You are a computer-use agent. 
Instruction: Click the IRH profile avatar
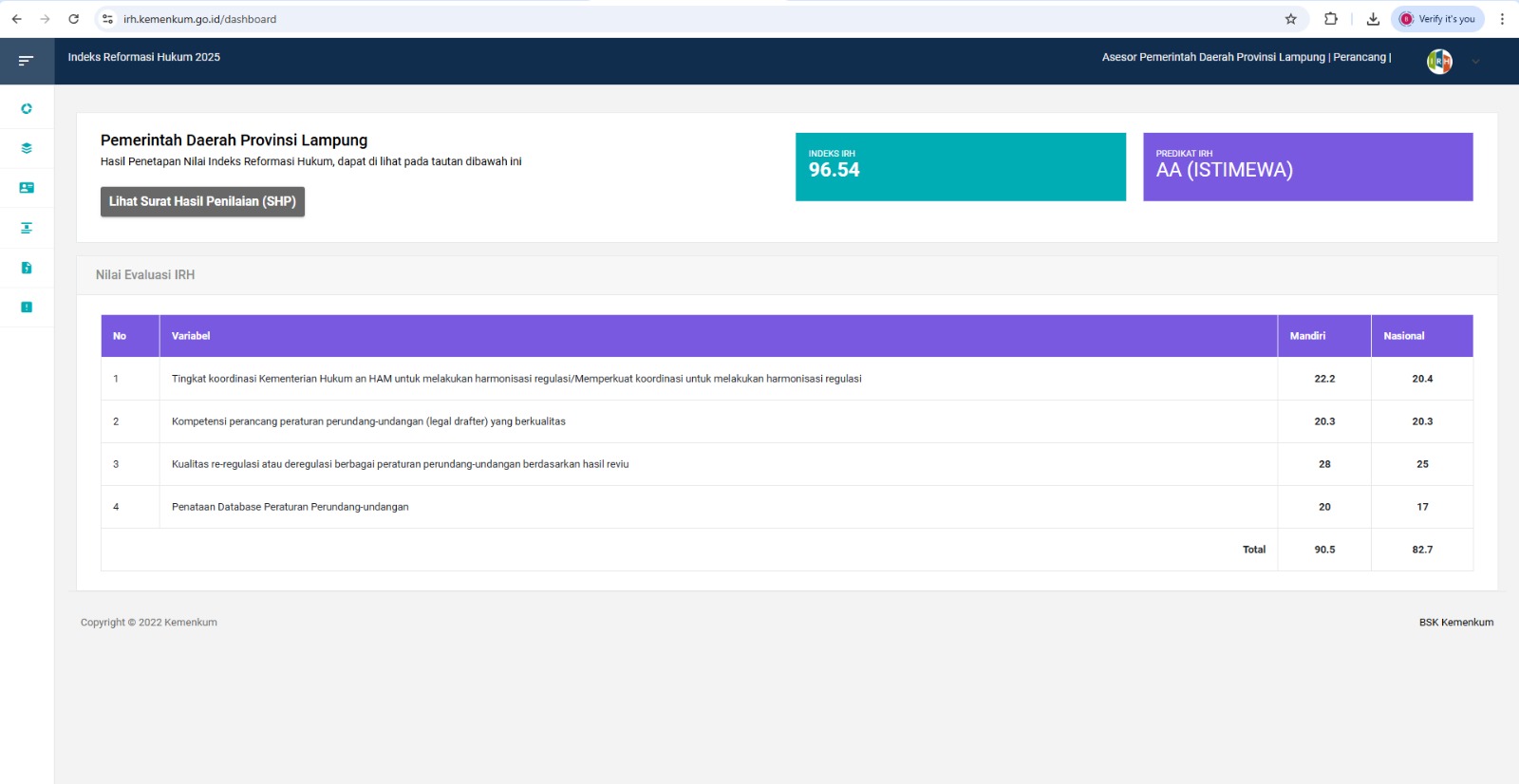(1439, 62)
